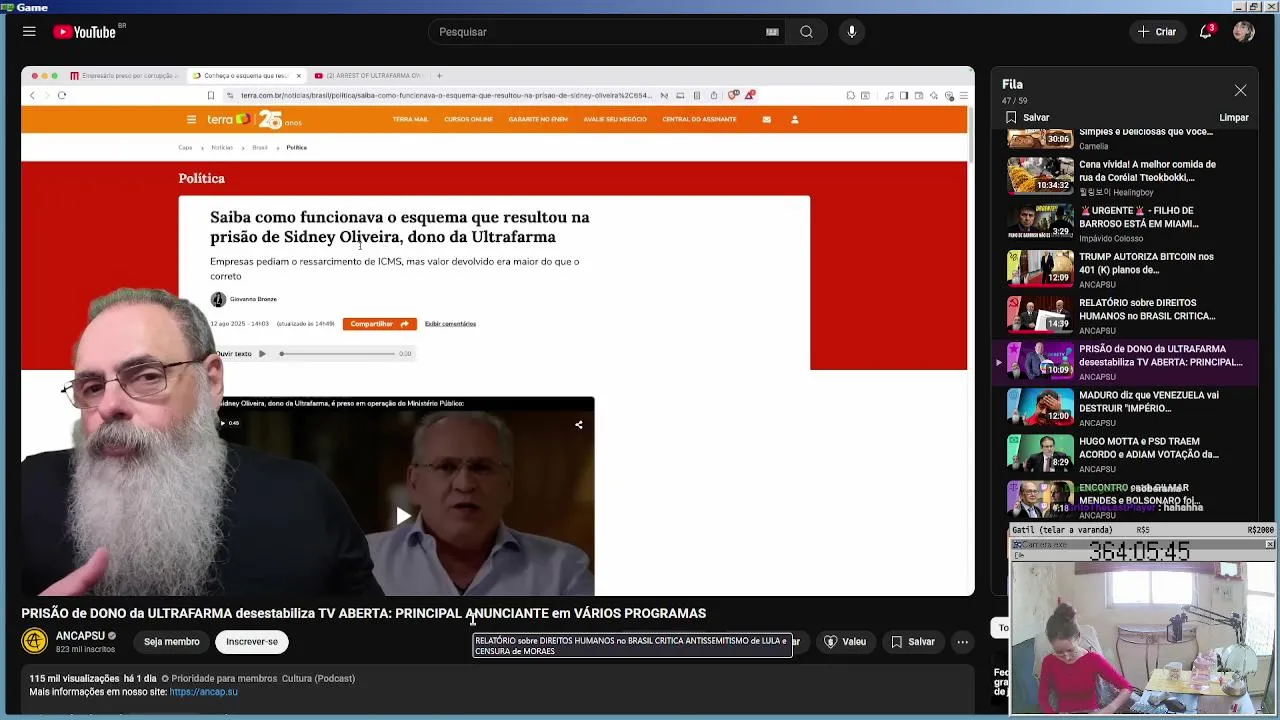1280x720 pixels.
Task: Start voice search with microphone icon
Action: (x=852, y=32)
